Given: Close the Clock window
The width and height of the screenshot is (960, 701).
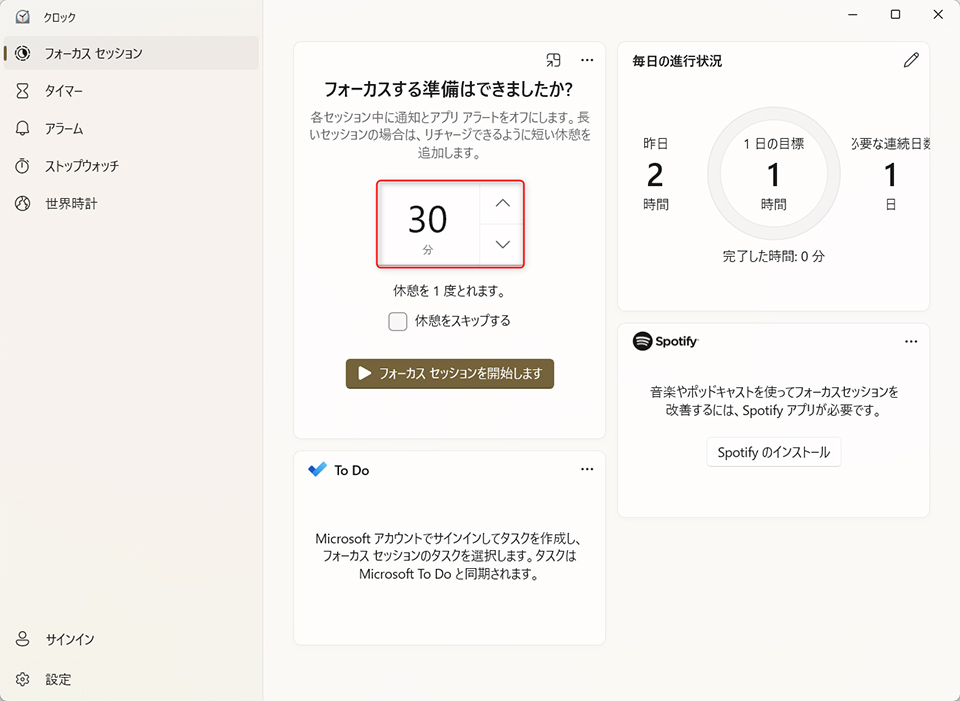Looking at the screenshot, I should (x=938, y=14).
